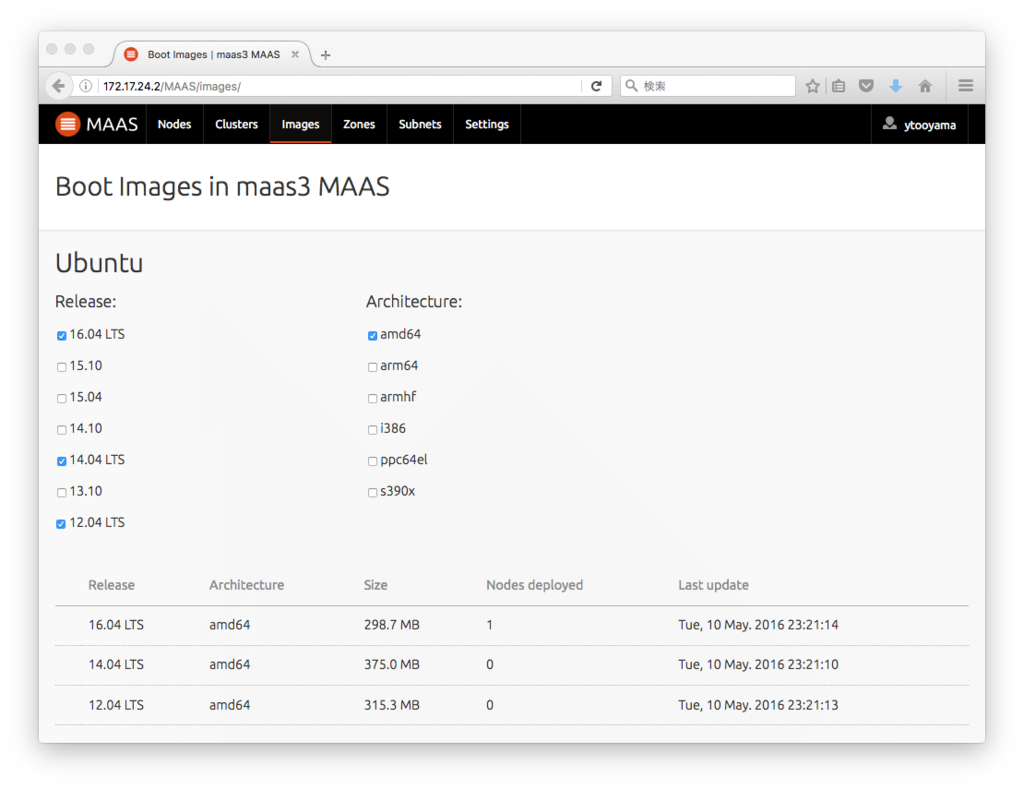The image size is (1024, 789).
Task: Click the MAAS logo icon
Action: click(67, 124)
